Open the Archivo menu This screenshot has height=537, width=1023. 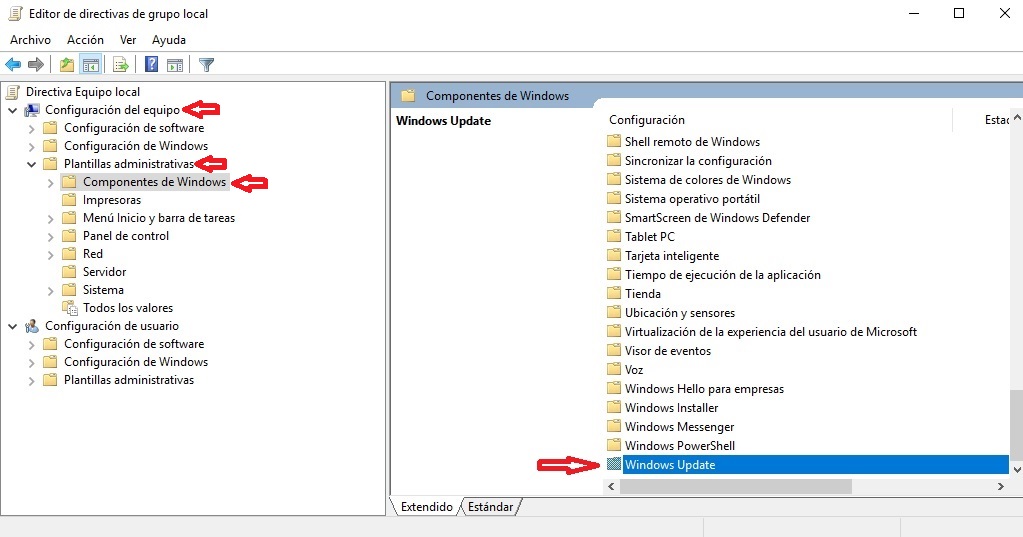(x=30, y=40)
